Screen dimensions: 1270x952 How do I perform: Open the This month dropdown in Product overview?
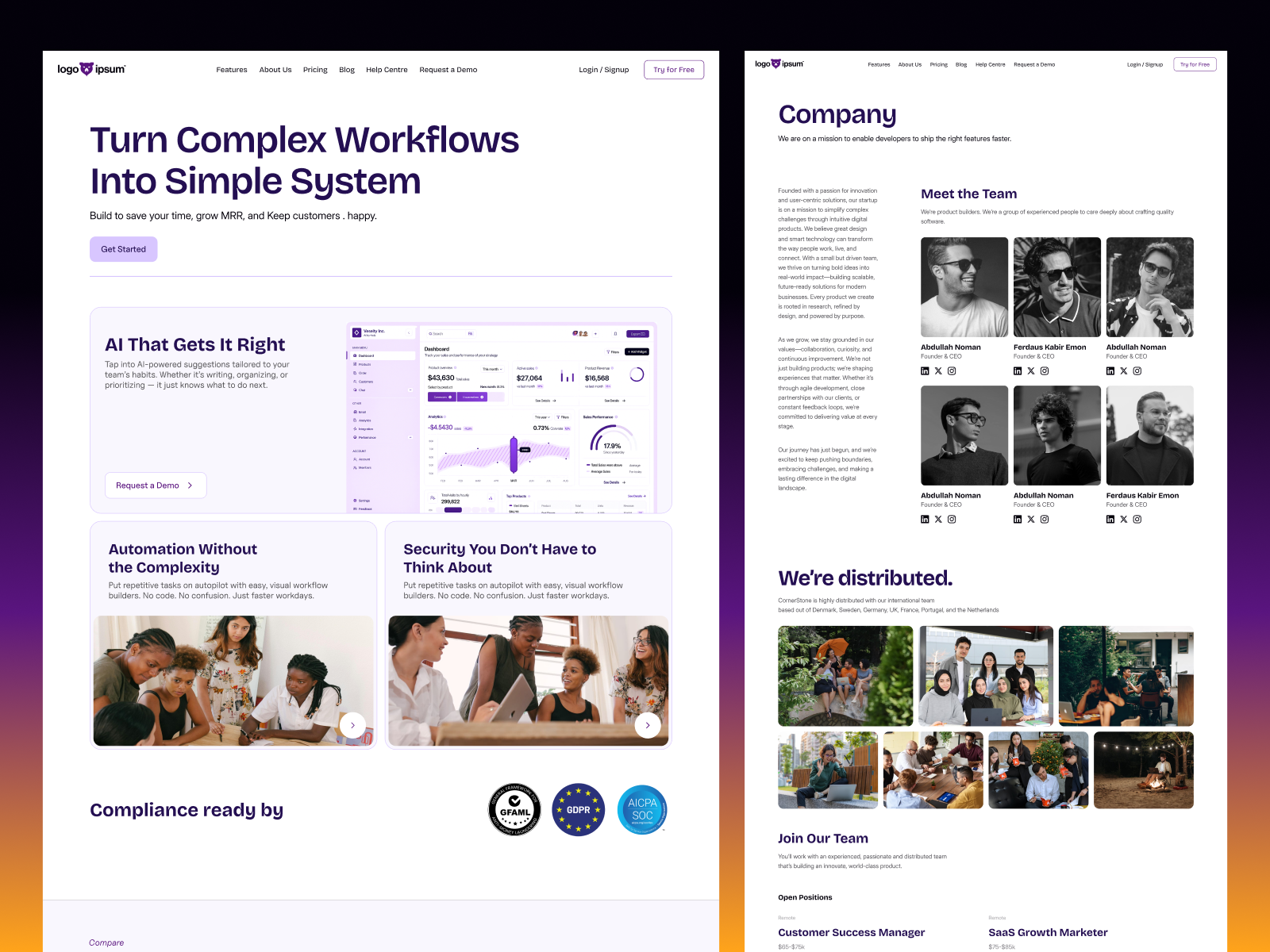[x=492, y=369]
